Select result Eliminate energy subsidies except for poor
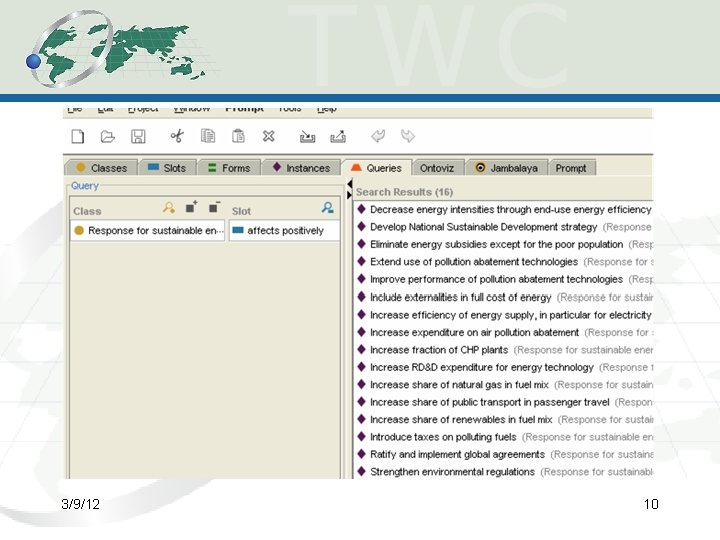The image size is (720, 540). pos(505,244)
